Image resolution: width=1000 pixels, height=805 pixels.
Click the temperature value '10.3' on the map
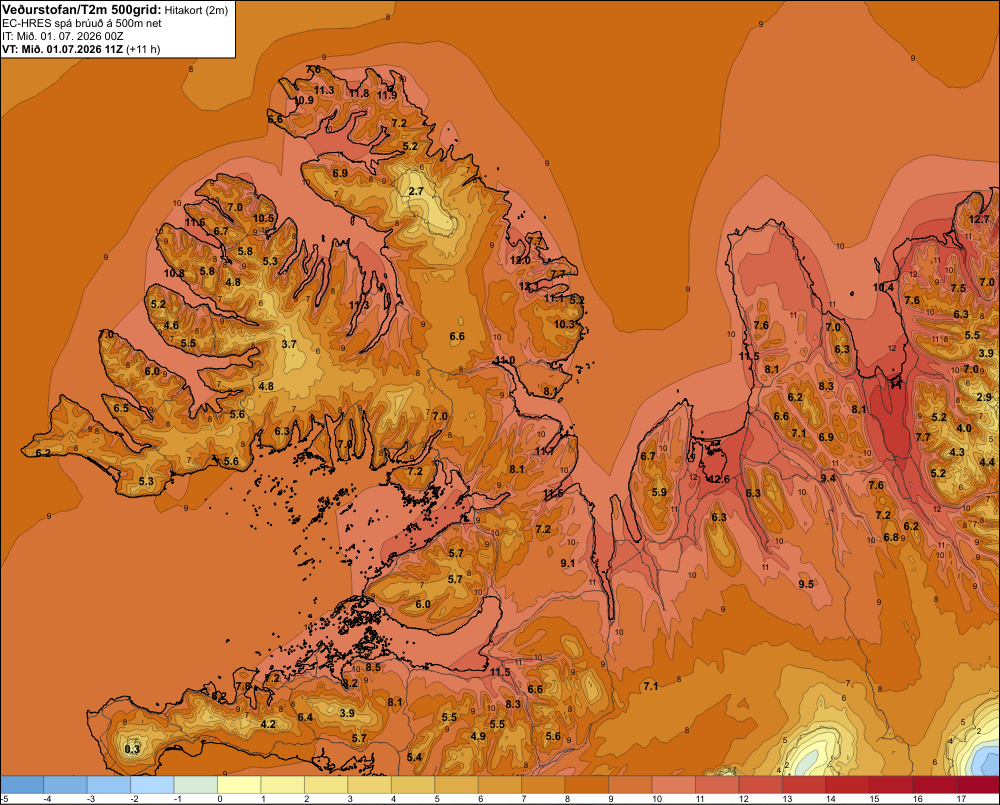pos(564,324)
